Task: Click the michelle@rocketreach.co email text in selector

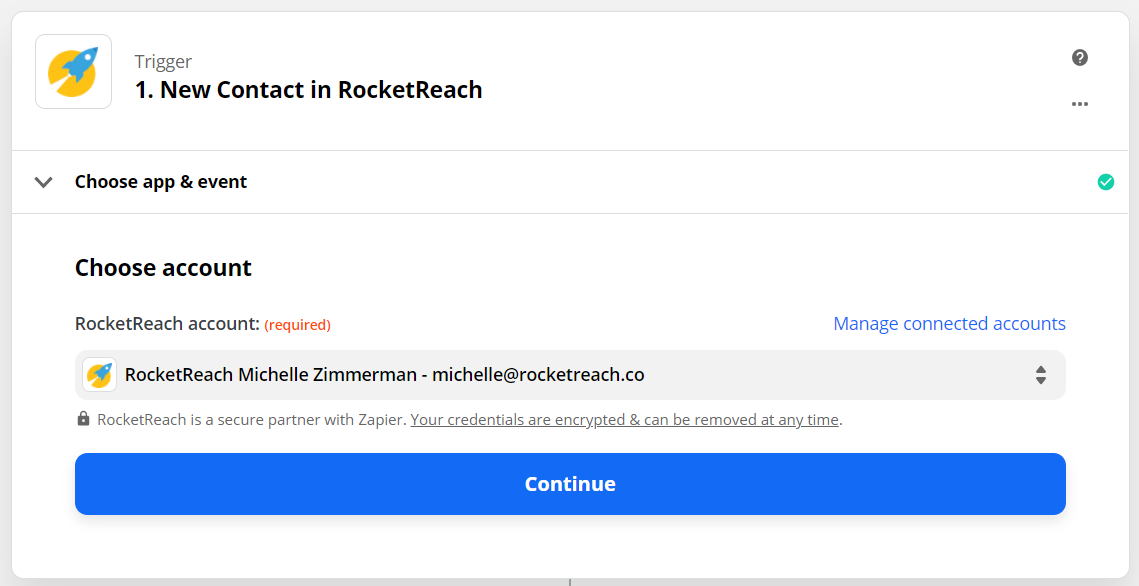Action: coord(538,375)
